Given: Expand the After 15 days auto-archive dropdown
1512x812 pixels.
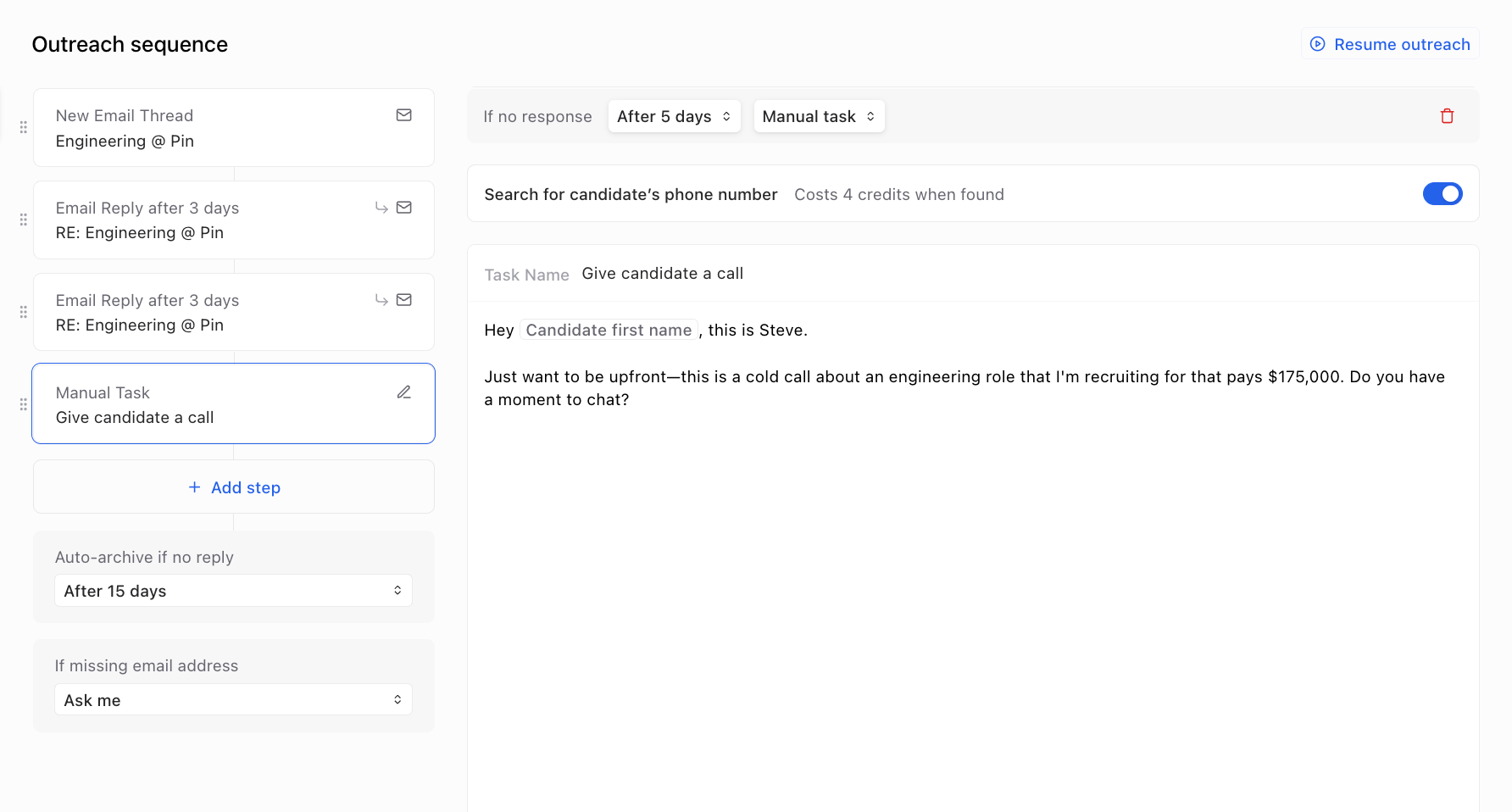Looking at the screenshot, I should pos(233,591).
